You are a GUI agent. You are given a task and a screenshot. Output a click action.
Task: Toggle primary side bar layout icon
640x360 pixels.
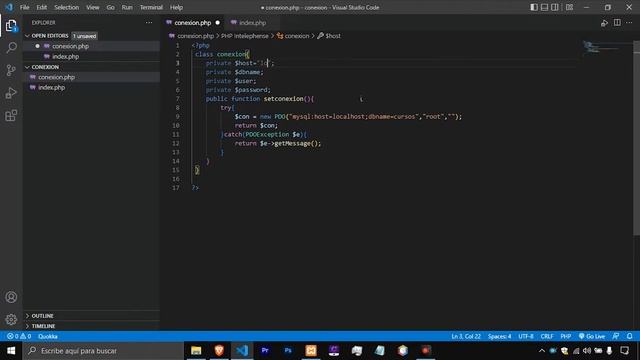coord(534,7)
